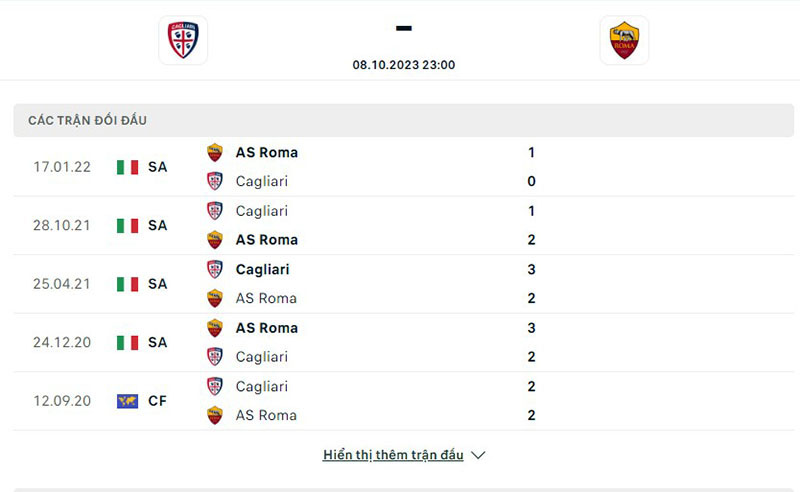800x492 pixels.
Task: Open Cagliari team name in 25.04.21 match
Action: tap(263, 269)
